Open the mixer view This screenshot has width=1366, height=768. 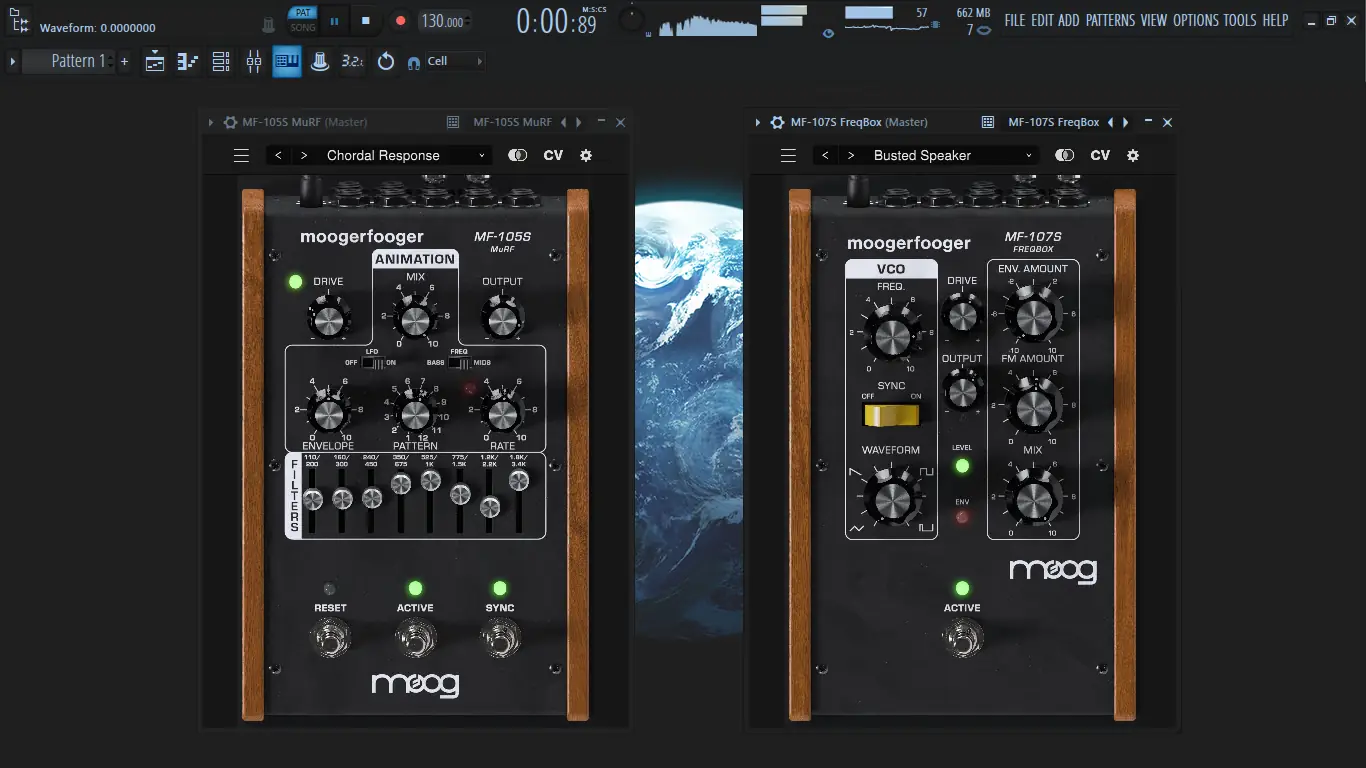[x=254, y=62]
